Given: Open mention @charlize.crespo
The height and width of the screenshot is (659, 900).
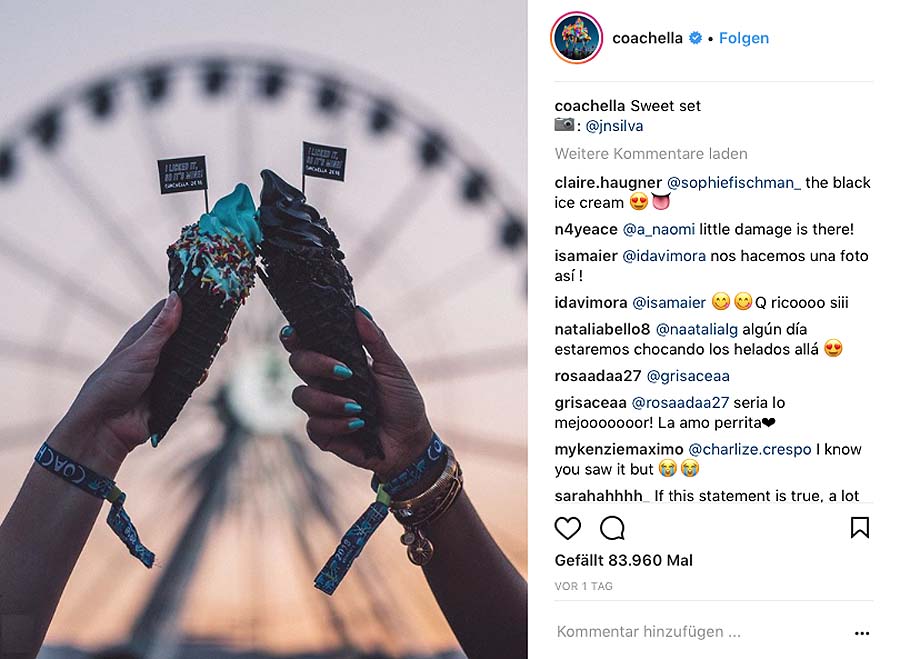Looking at the screenshot, I should point(750,449).
